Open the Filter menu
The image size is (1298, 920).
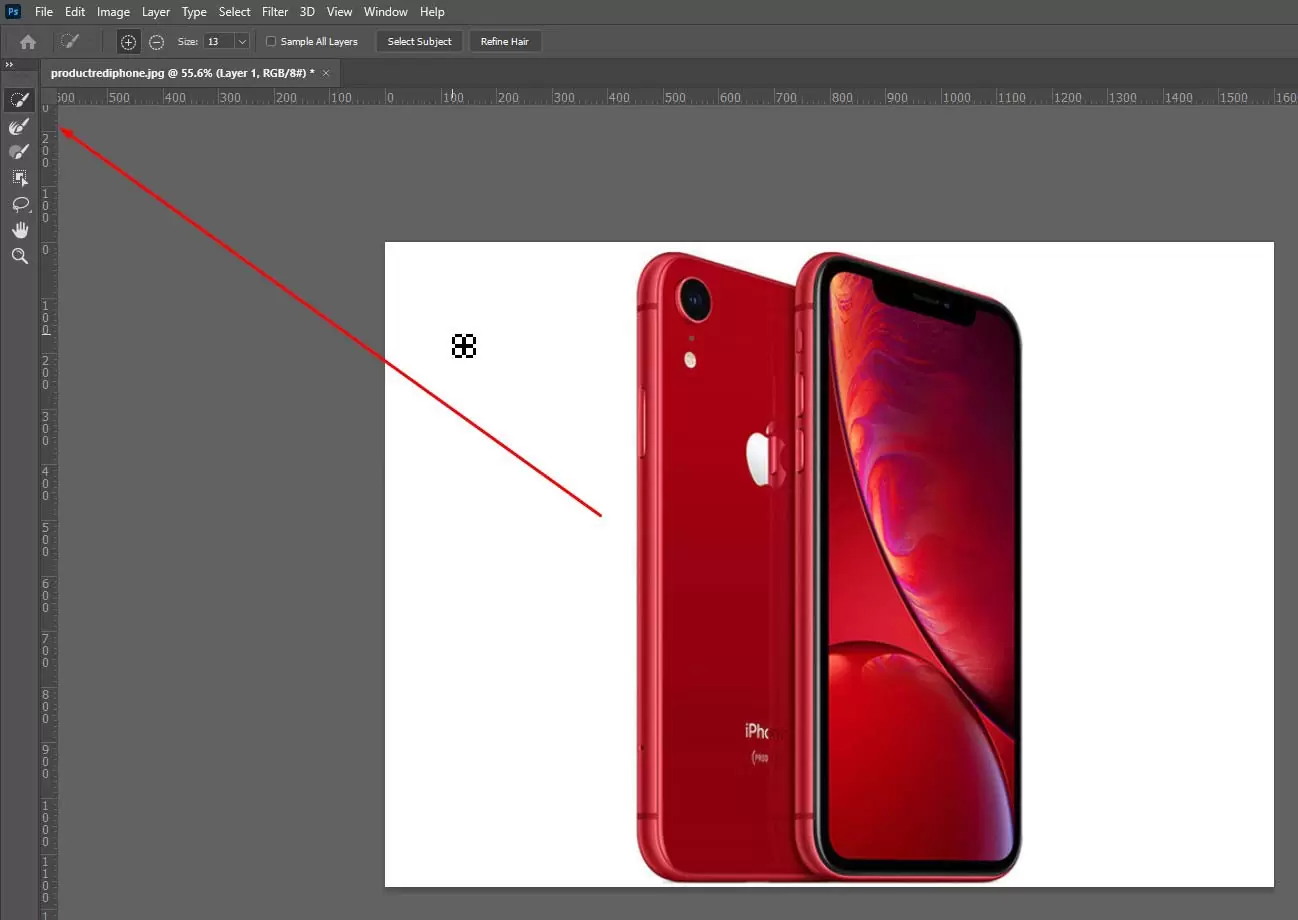(275, 12)
